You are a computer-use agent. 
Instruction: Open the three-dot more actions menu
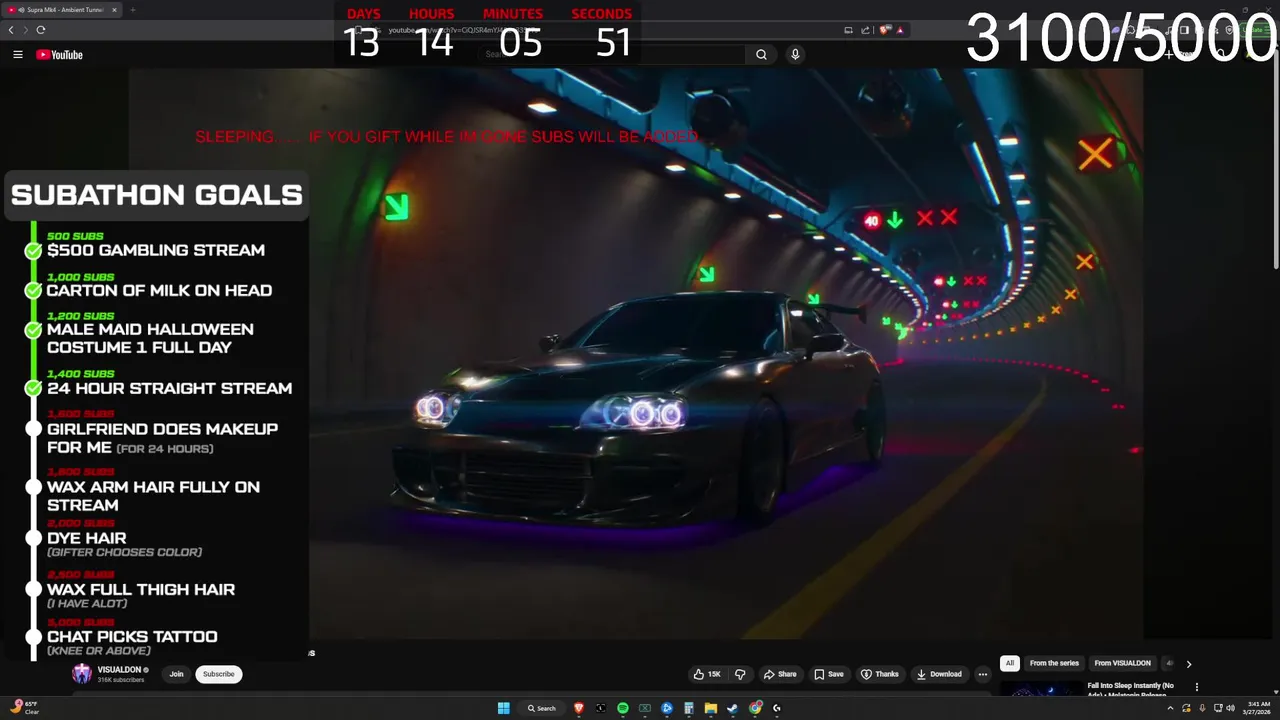click(x=983, y=674)
